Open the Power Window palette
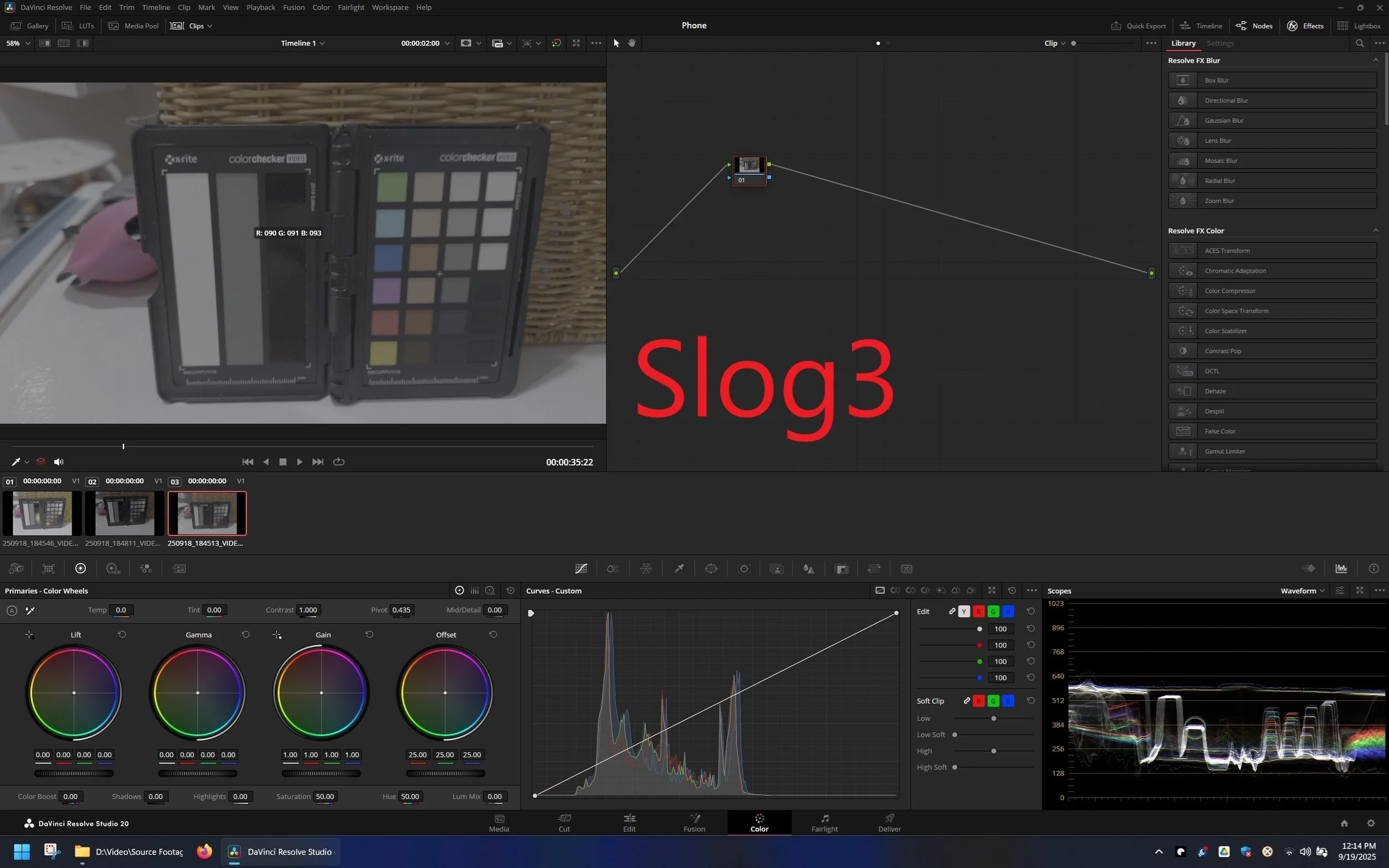1389x868 pixels. pyautogui.click(x=711, y=568)
